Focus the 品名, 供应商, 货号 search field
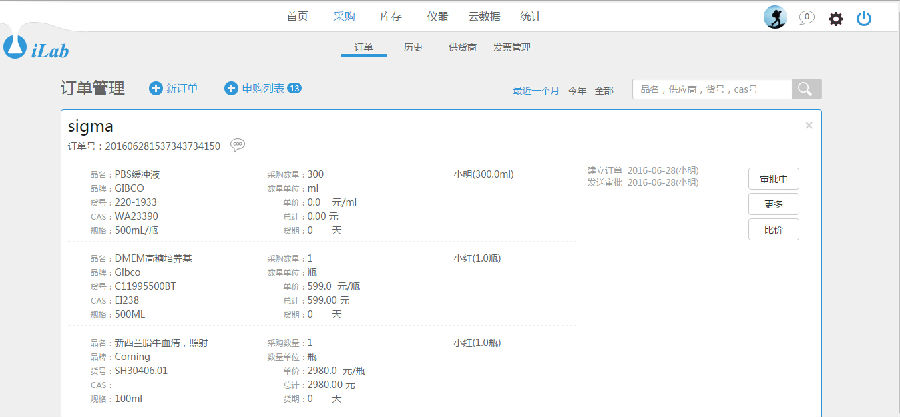 (712, 89)
